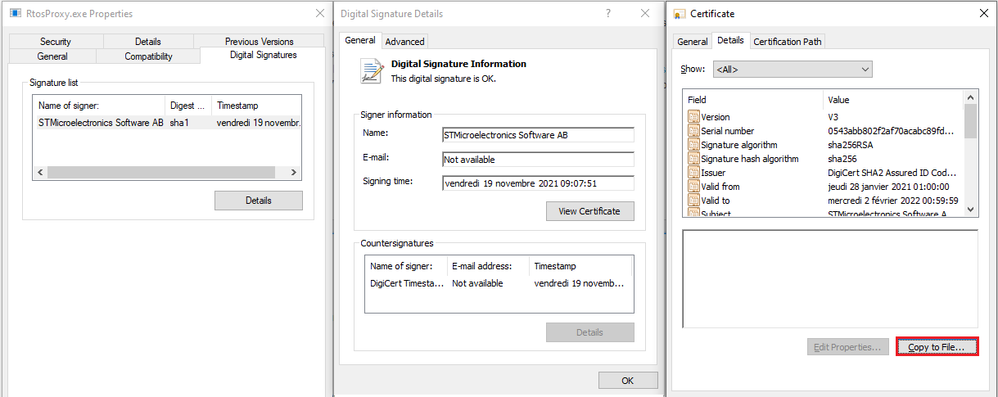998x397 pixels.
Task: Click the Signing time field
Action: (x=538, y=183)
